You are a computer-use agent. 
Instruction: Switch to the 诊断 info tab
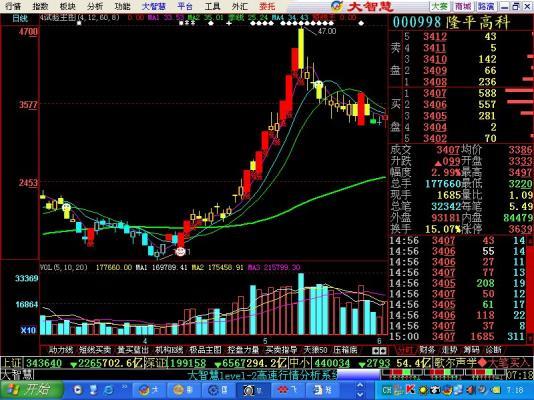(x=493, y=350)
